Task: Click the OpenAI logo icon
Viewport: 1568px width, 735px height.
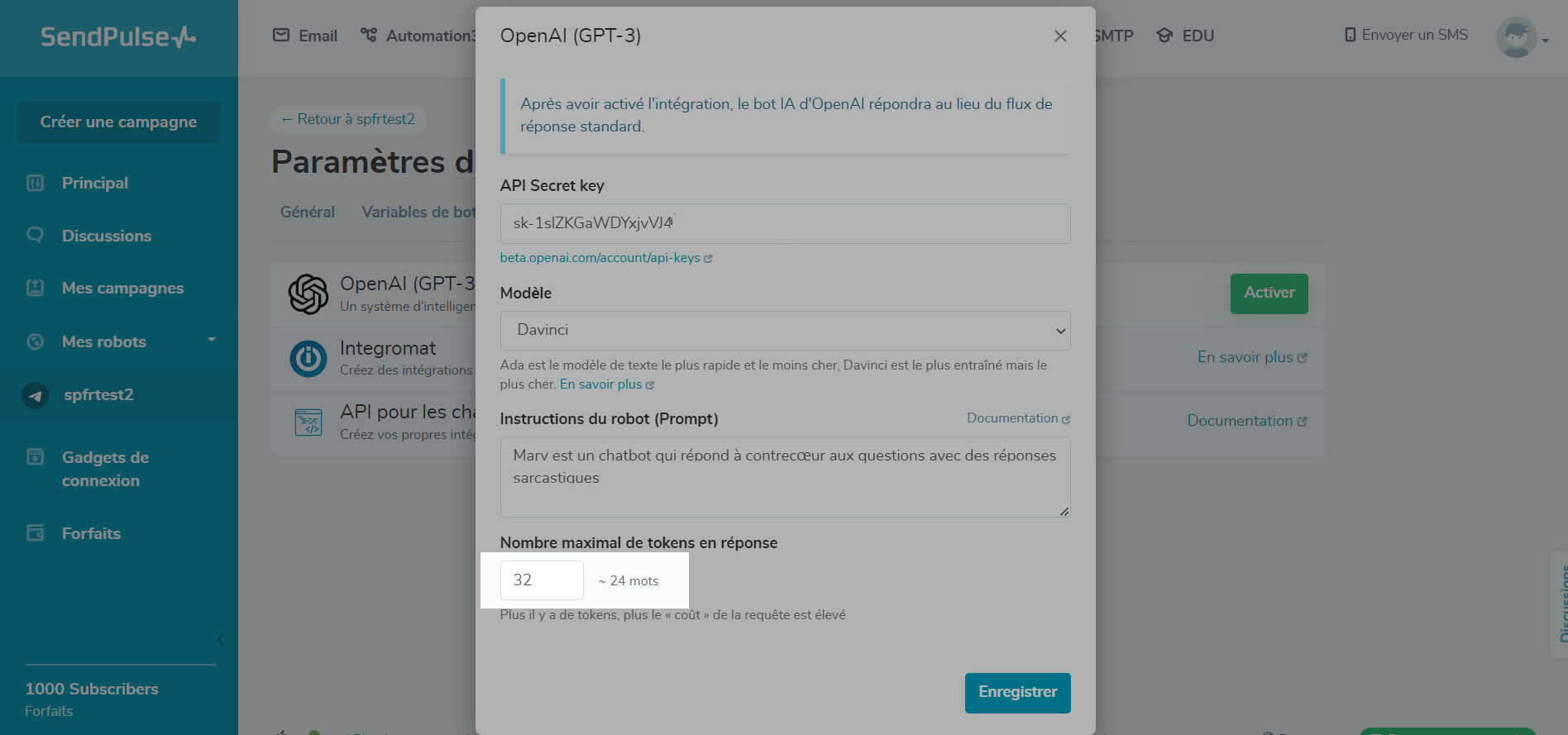Action: coord(308,294)
